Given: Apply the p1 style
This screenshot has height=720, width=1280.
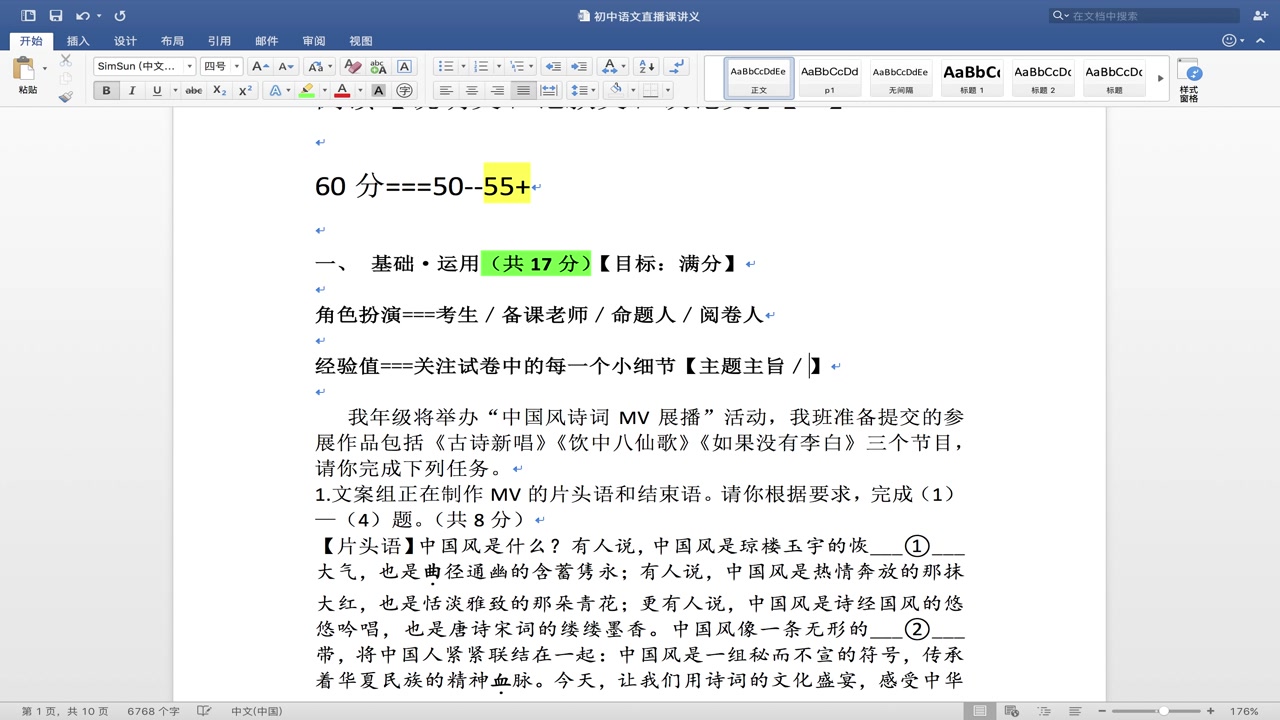Looking at the screenshot, I should (x=830, y=78).
